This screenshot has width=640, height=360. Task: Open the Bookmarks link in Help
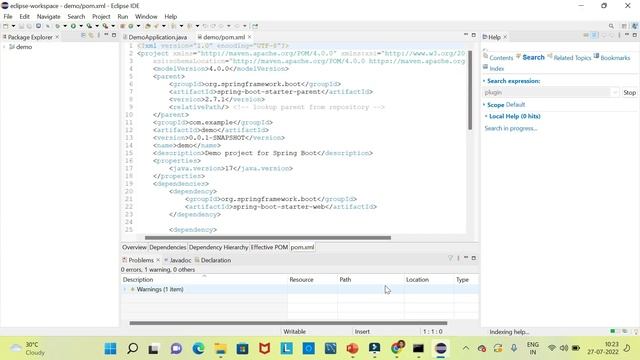615,58
